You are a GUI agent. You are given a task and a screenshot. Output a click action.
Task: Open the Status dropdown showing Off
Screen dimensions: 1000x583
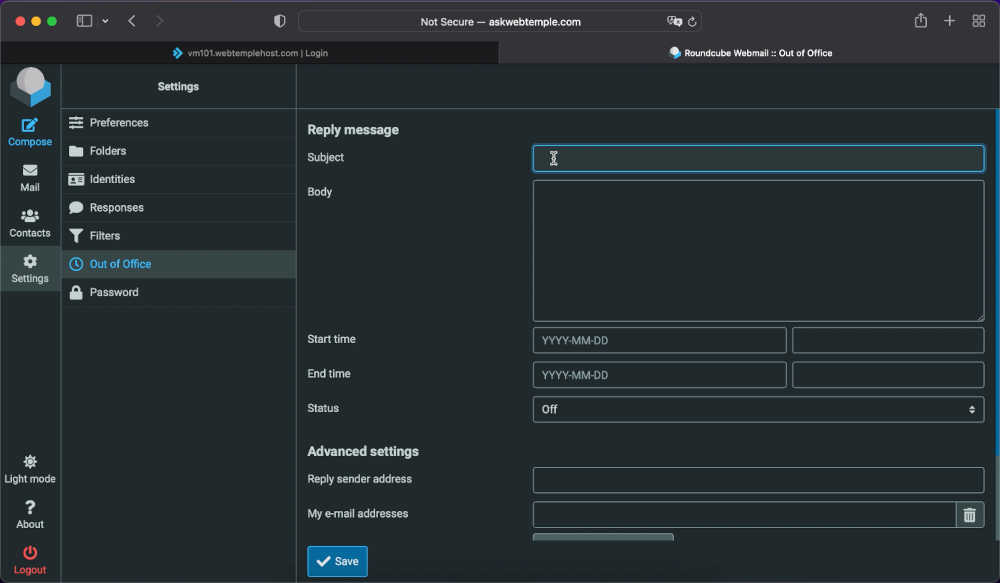click(x=758, y=410)
